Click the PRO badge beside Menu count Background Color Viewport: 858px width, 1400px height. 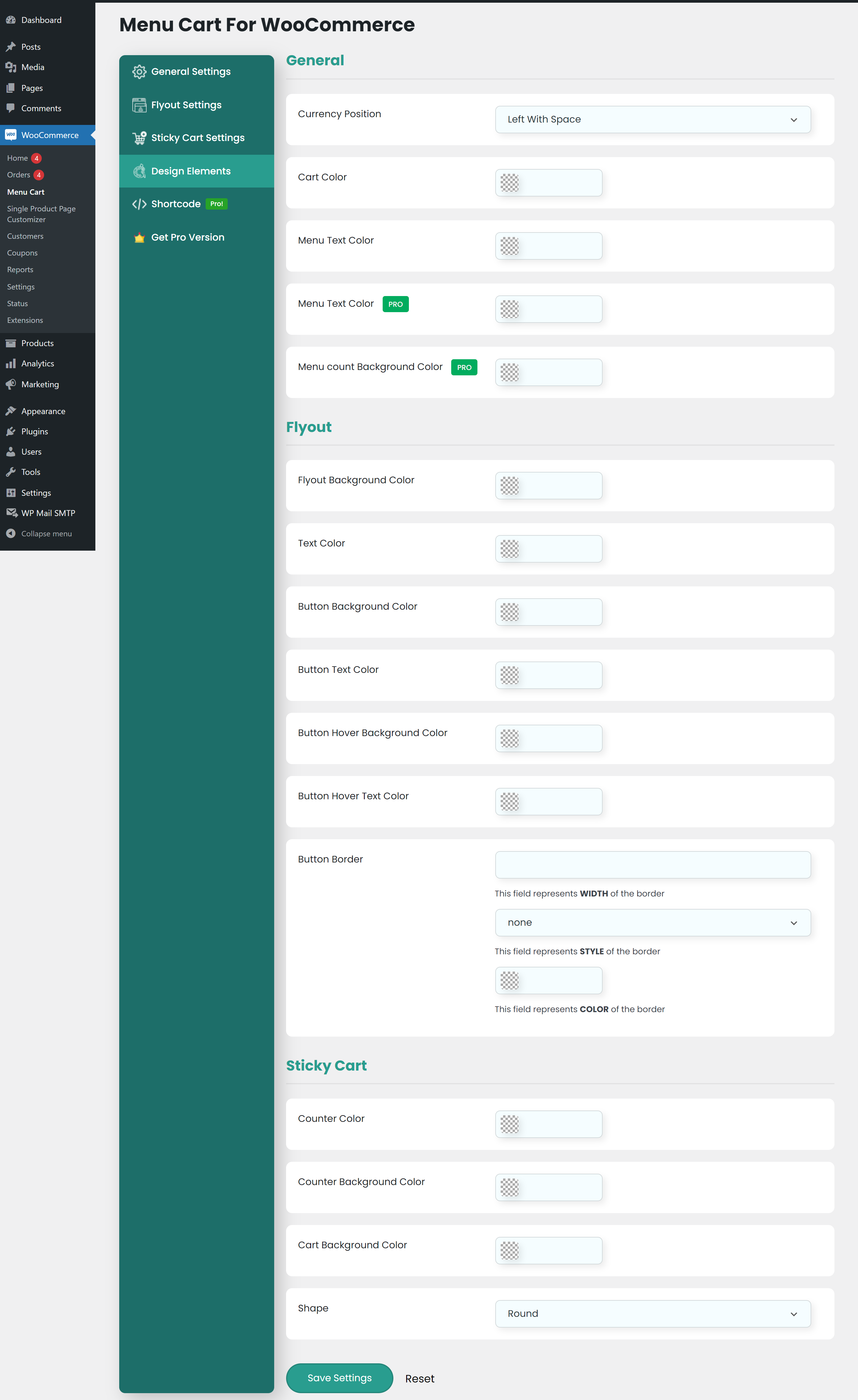(x=464, y=368)
